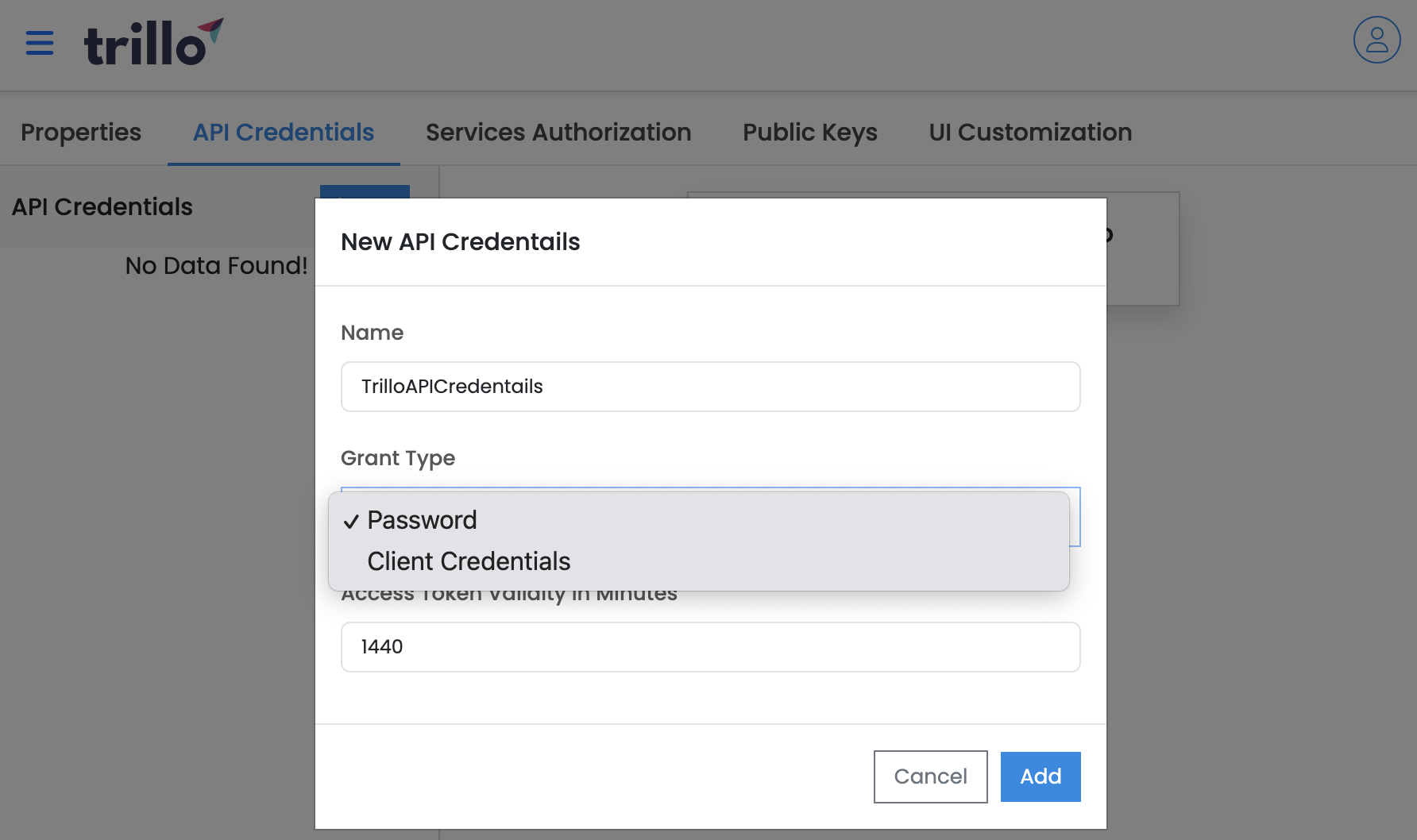This screenshot has height=840, width=1417.
Task: Click the No Data Found message
Action: click(216, 266)
